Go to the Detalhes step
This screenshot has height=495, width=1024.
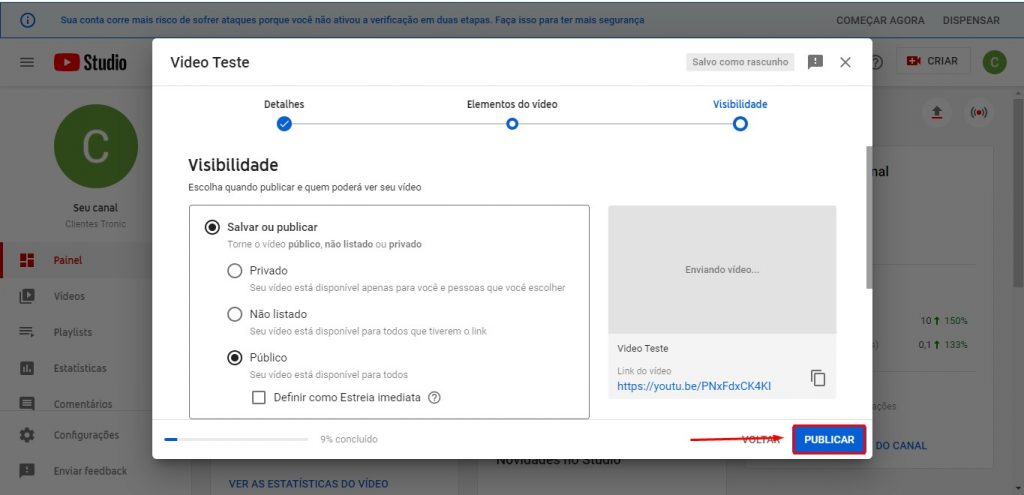284,124
